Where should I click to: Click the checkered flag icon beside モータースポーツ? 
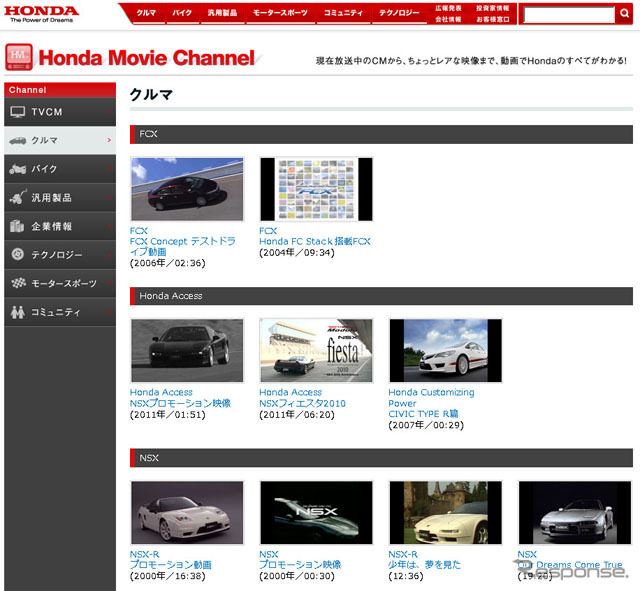click(18, 282)
